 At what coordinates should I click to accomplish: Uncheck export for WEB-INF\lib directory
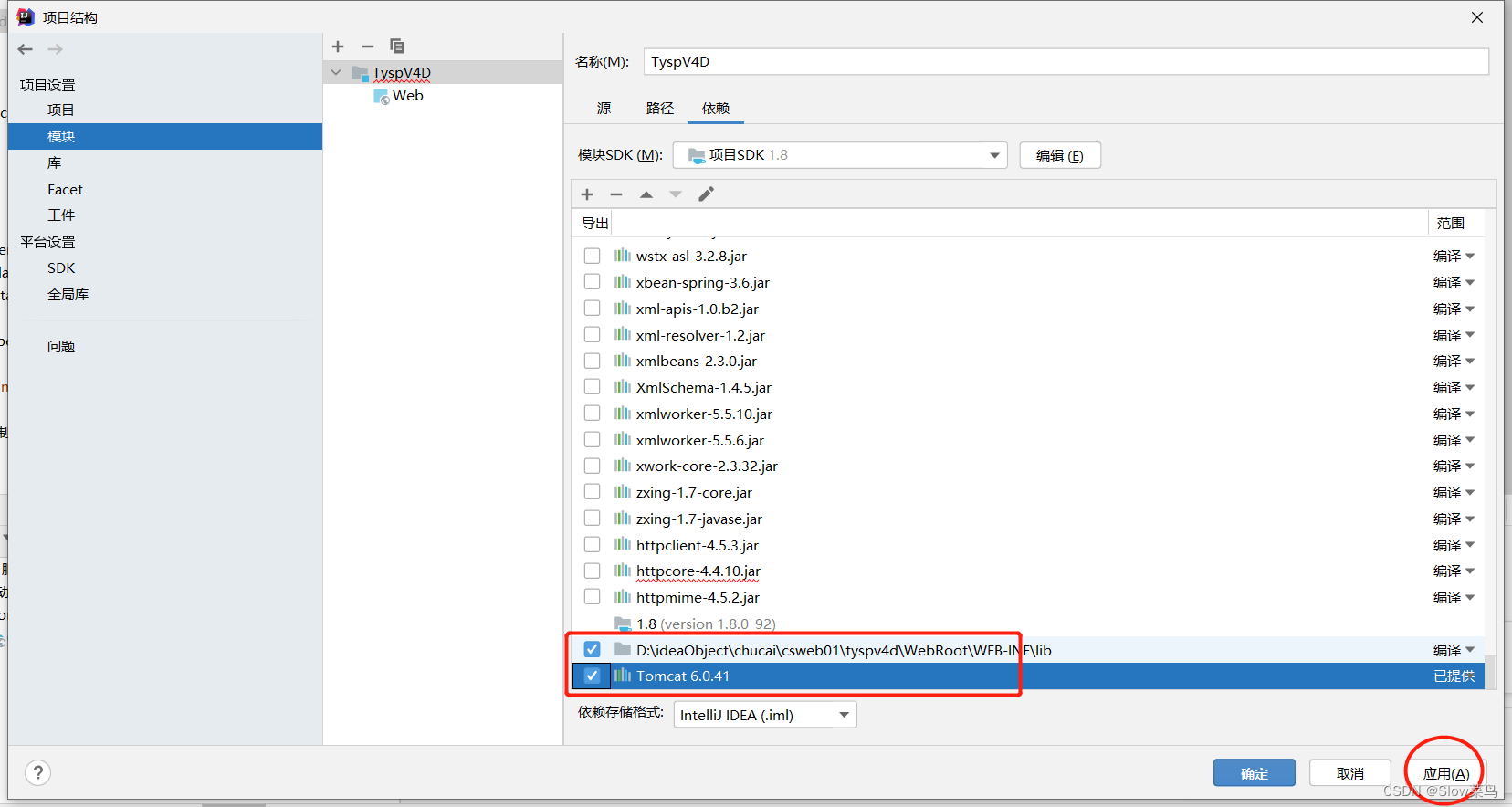[593, 649]
